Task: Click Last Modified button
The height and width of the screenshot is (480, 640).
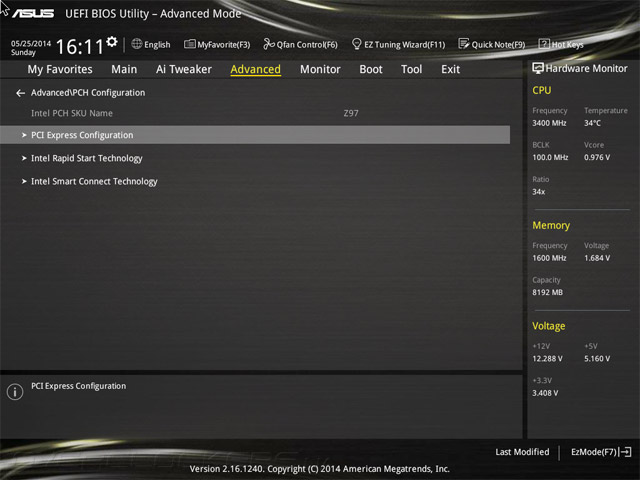Action: pos(522,452)
